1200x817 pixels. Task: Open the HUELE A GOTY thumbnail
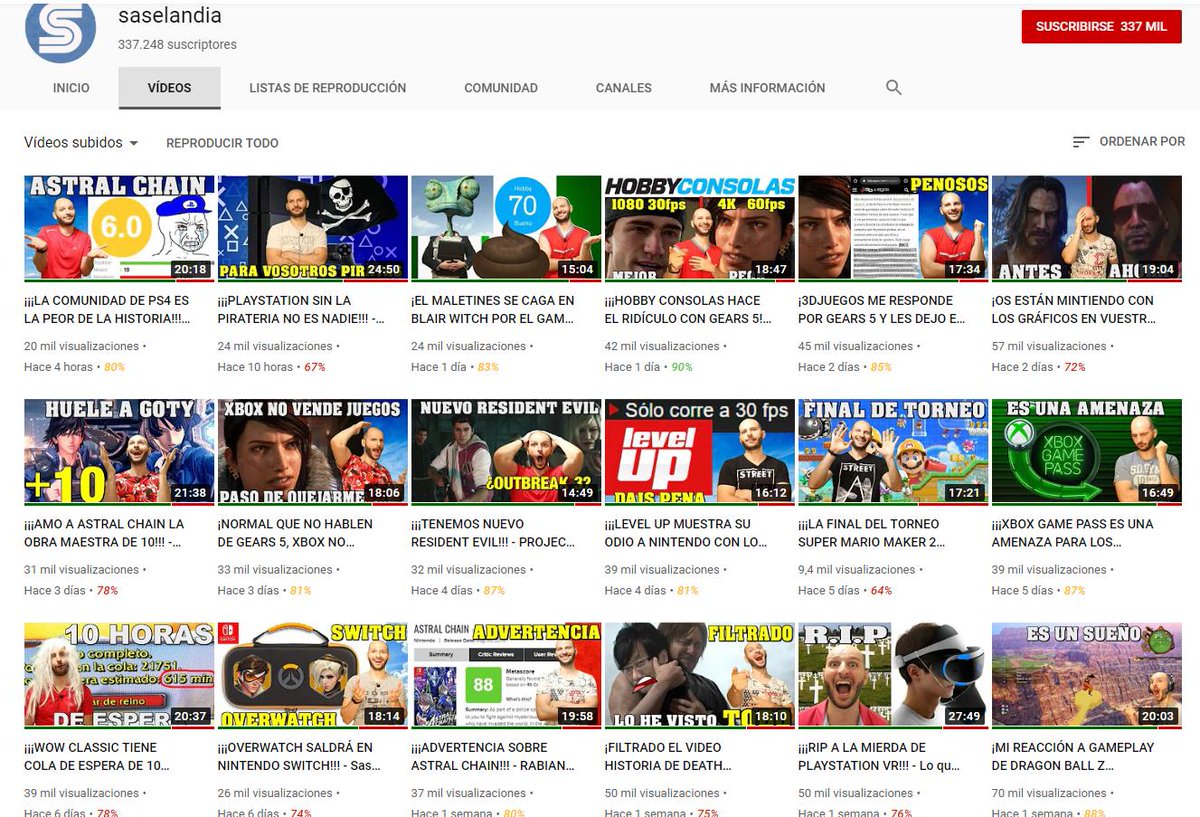[x=119, y=452]
